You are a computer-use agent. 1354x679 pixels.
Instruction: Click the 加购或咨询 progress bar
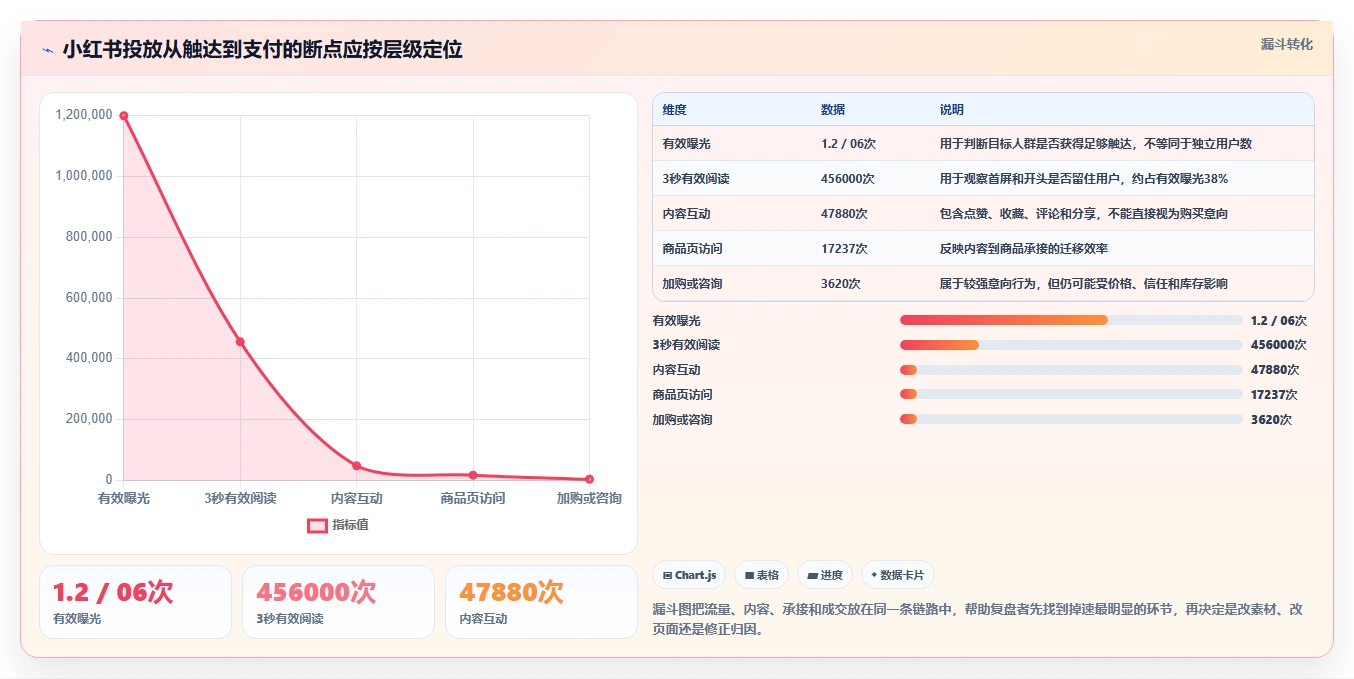[1071, 419]
